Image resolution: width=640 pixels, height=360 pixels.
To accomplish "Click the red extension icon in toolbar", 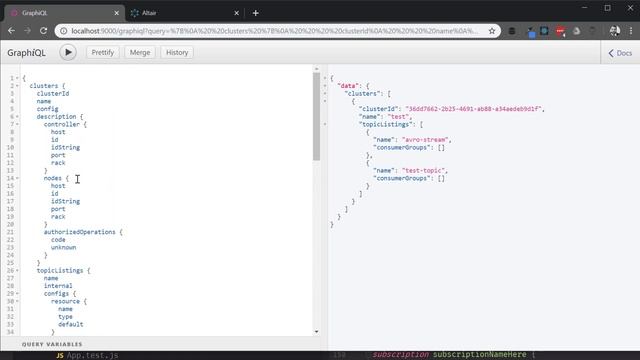I will [560, 31].
